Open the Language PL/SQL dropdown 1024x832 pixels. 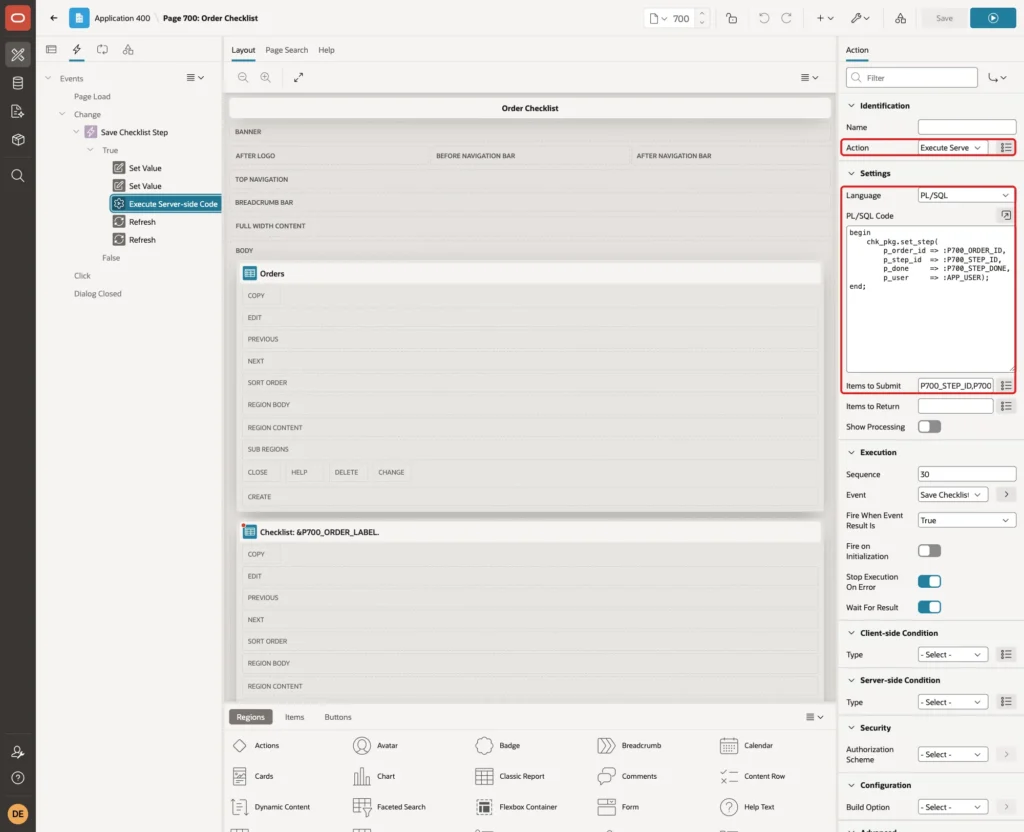(x=967, y=195)
